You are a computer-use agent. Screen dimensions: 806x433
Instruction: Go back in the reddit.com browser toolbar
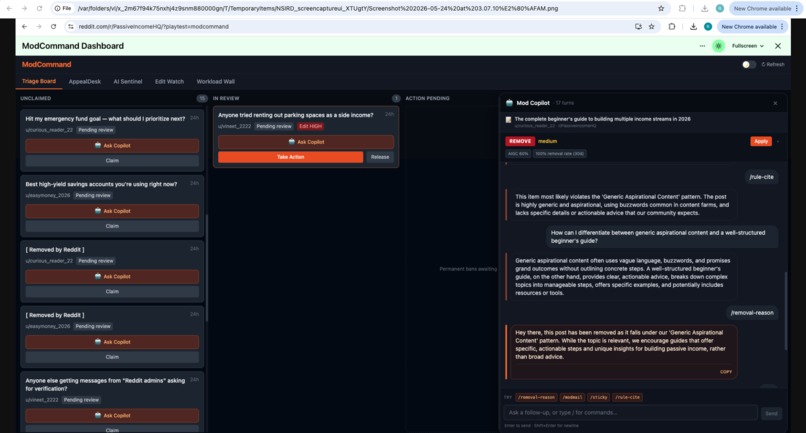[24, 27]
